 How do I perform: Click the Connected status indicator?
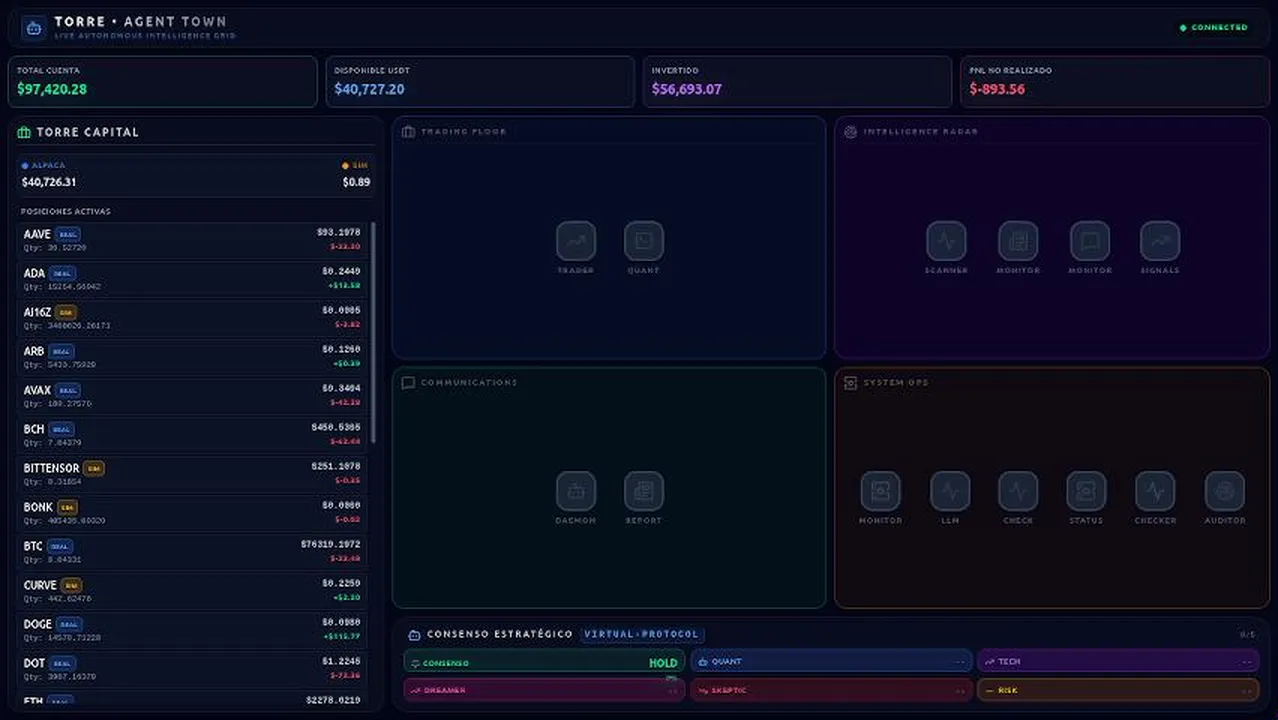(x=1214, y=28)
